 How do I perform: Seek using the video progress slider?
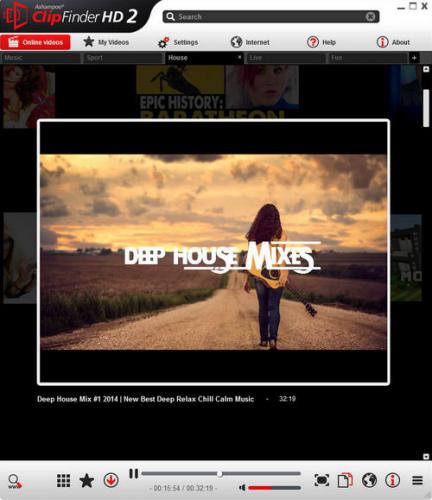(221, 474)
